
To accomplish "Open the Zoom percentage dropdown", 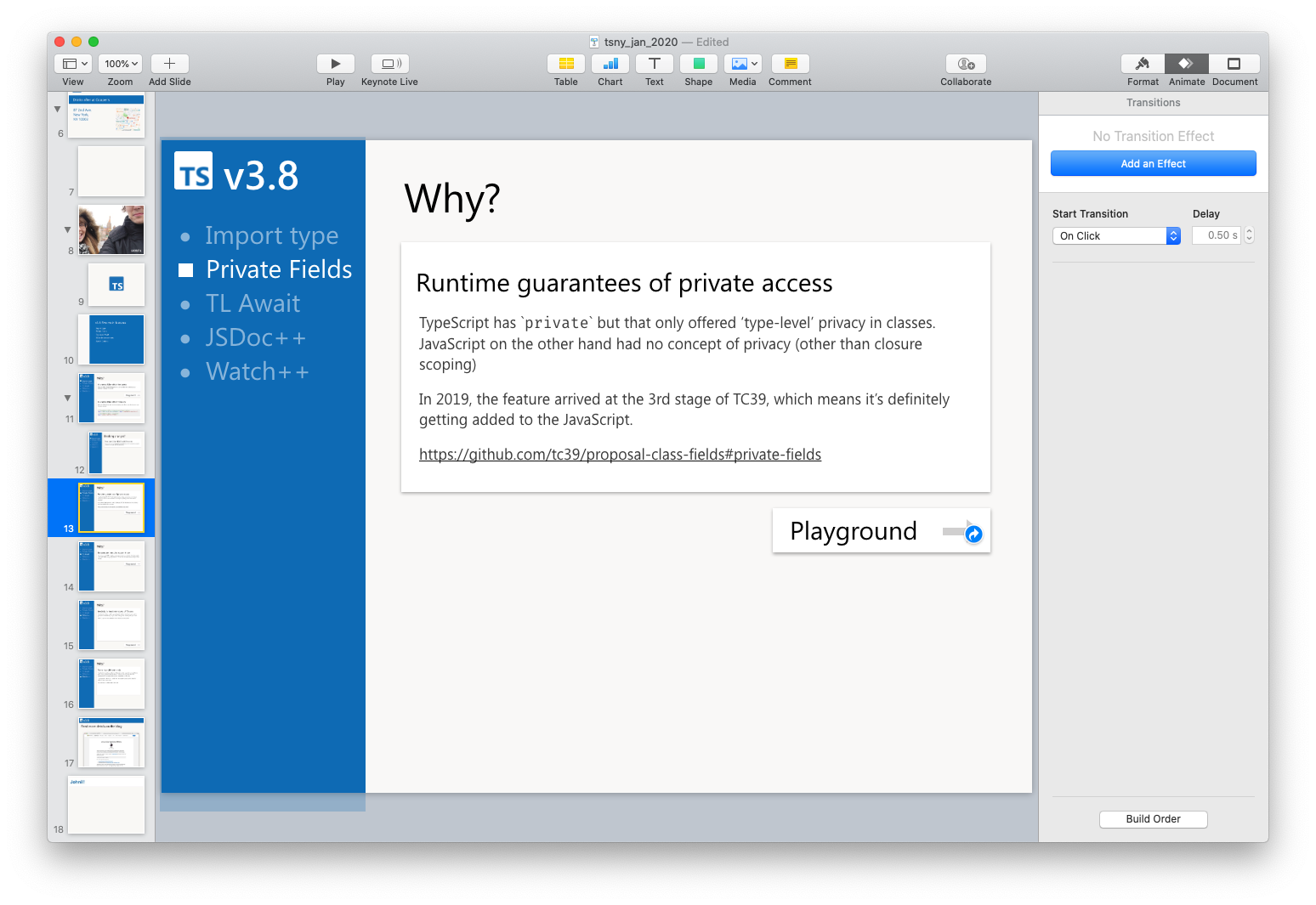I will pos(120,64).
